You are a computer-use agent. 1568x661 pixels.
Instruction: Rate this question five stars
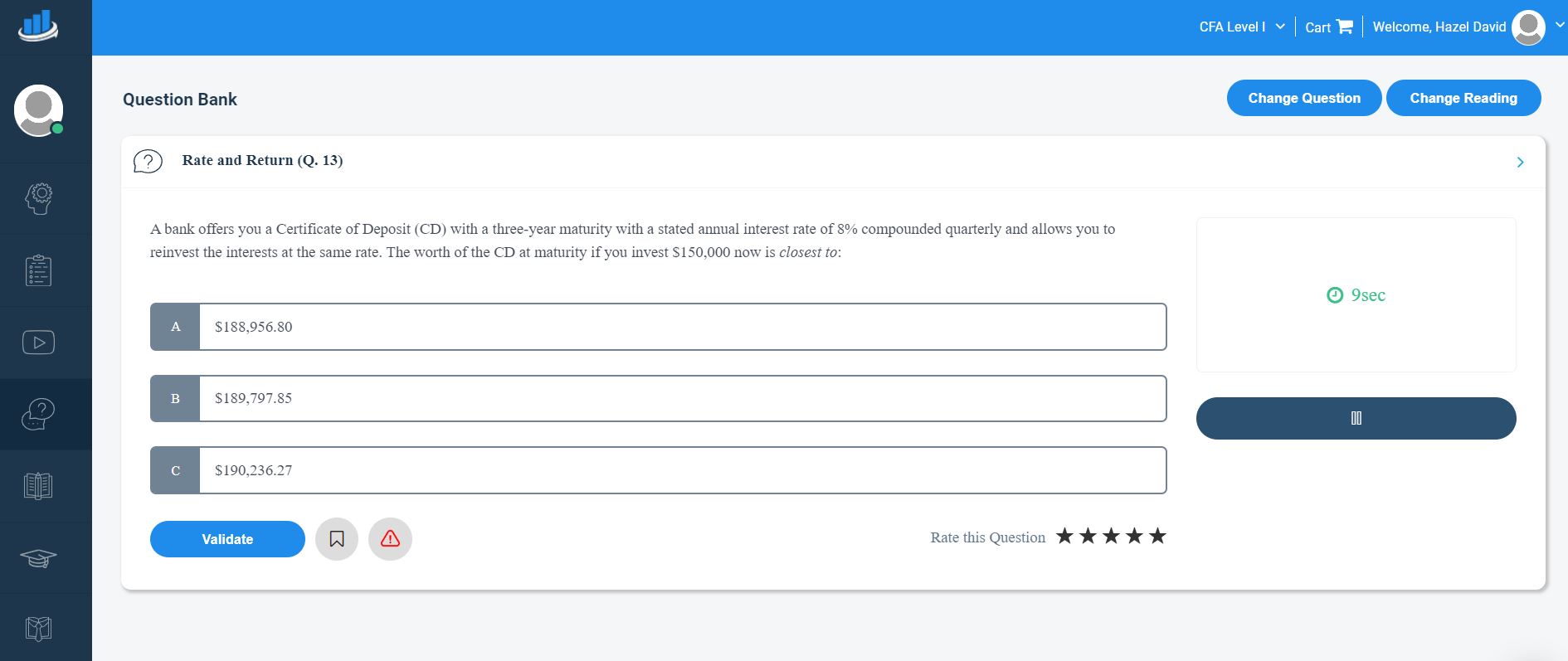(1157, 537)
